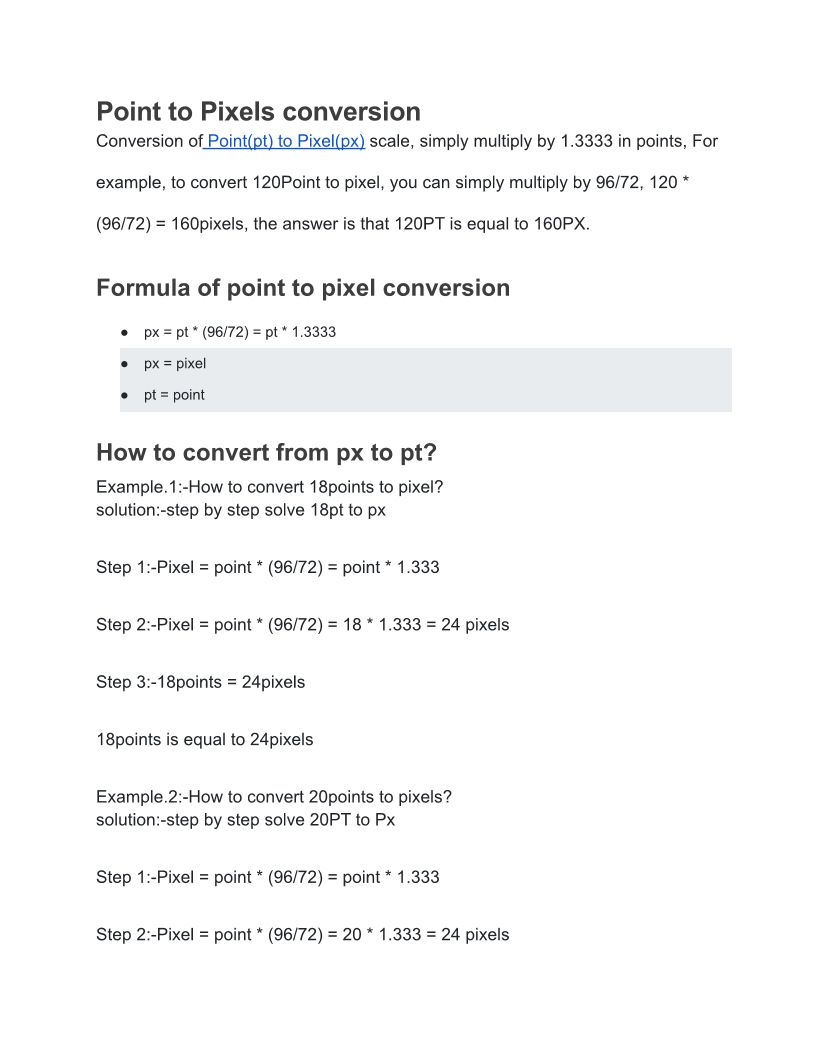Open the Point(pt) to Pixel(px) link

point(286,141)
